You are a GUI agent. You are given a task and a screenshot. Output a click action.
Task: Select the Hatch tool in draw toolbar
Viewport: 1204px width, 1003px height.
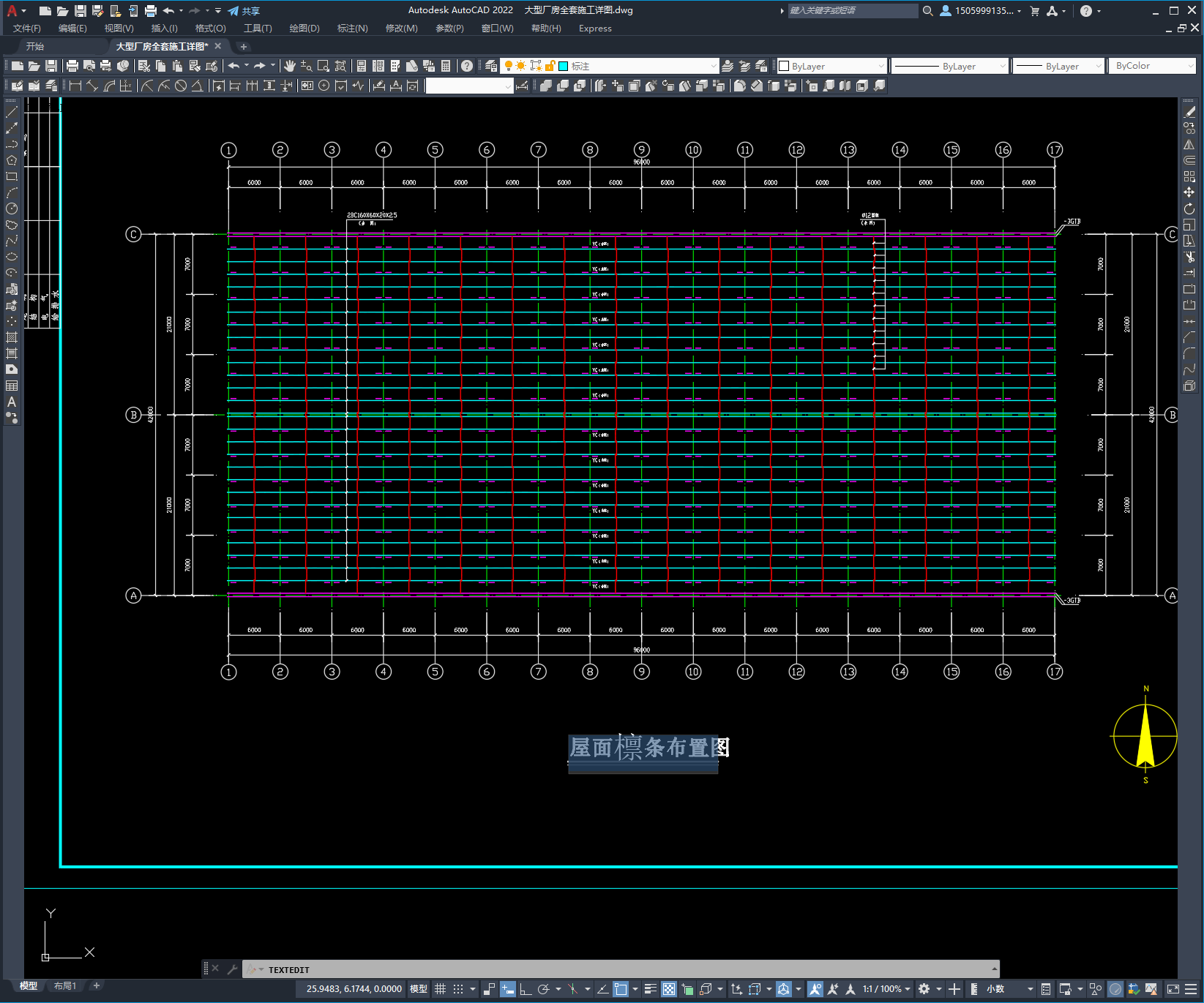(12, 337)
